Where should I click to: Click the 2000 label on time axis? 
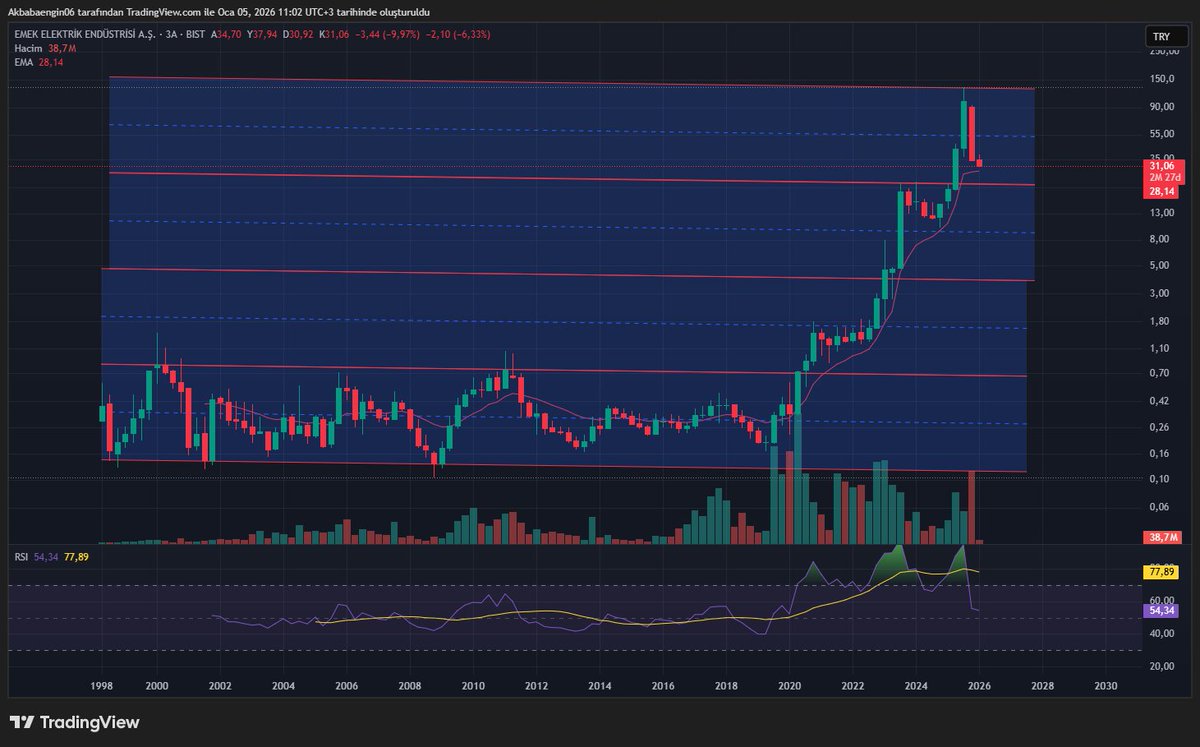(156, 687)
